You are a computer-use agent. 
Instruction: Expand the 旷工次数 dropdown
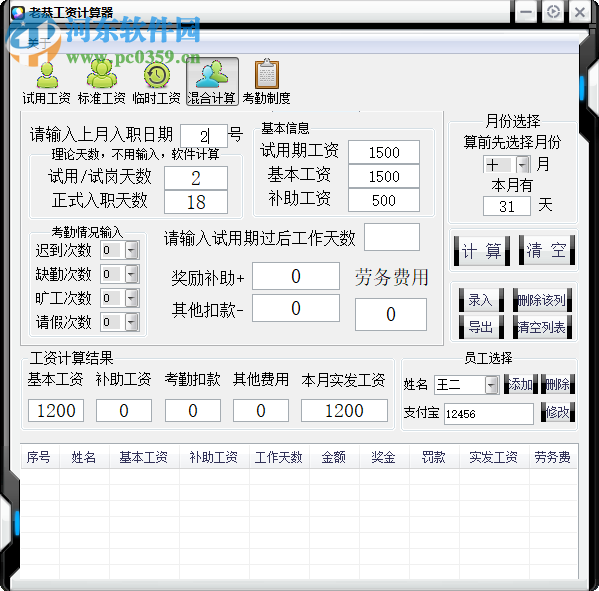tap(132, 298)
